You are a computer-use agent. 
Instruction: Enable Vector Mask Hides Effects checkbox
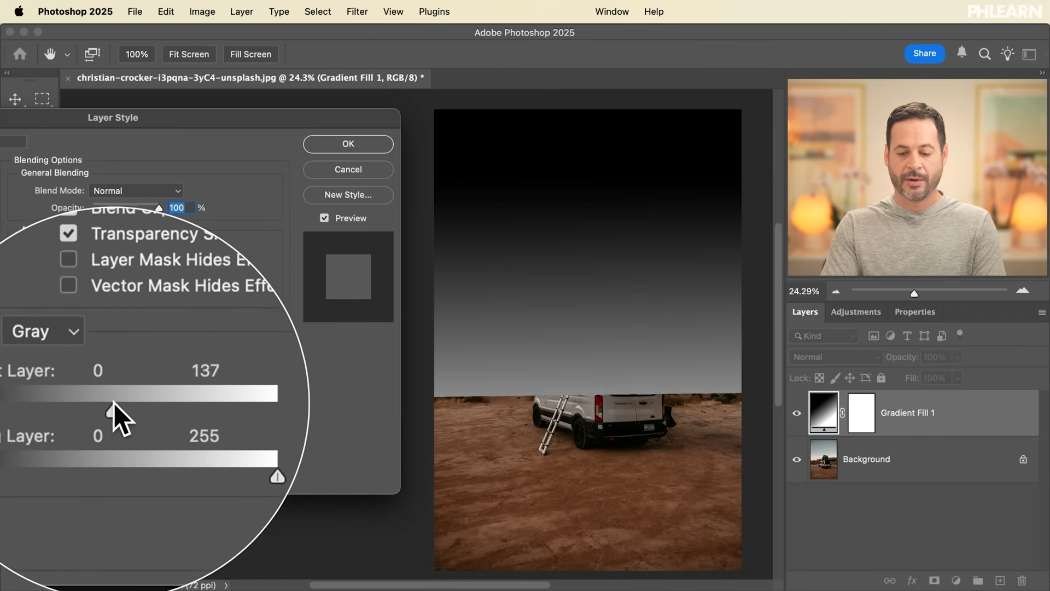pos(68,285)
